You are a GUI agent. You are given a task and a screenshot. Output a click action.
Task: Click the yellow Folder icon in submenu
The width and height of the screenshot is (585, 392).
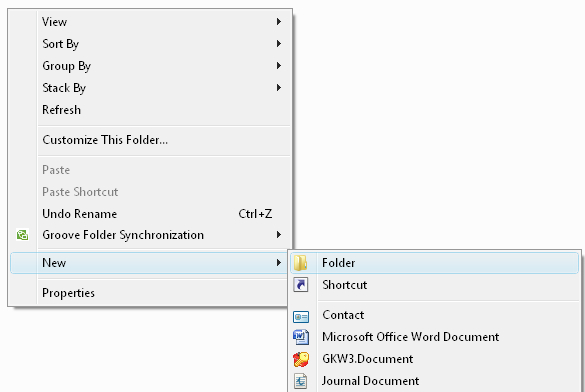click(x=300, y=263)
